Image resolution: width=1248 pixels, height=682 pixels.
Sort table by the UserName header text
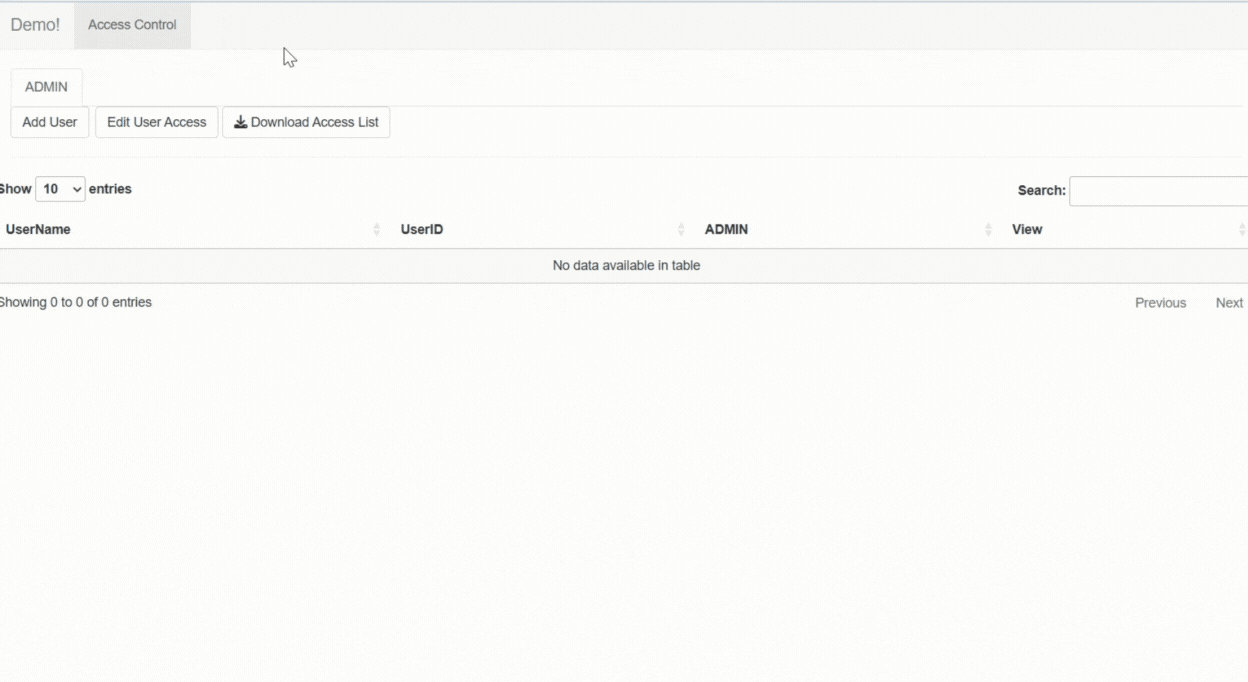(38, 230)
